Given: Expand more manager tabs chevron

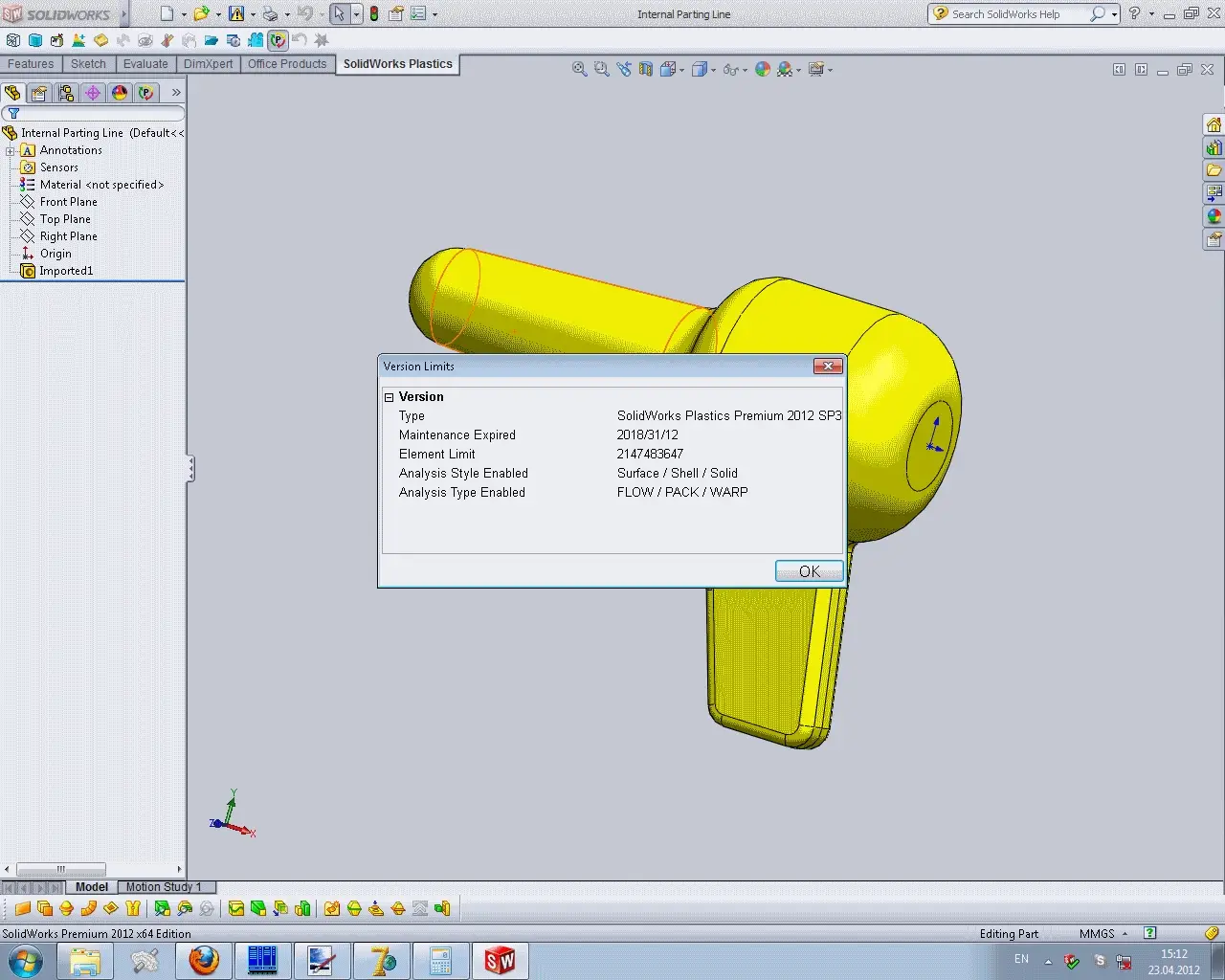Looking at the screenshot, I should click(176, 93).
